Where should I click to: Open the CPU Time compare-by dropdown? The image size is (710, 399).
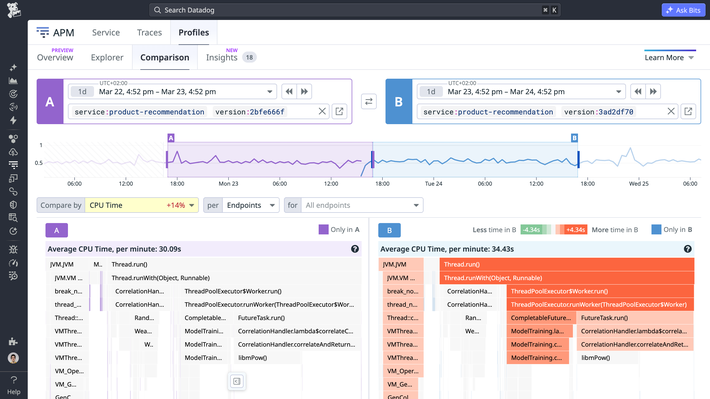142,205
